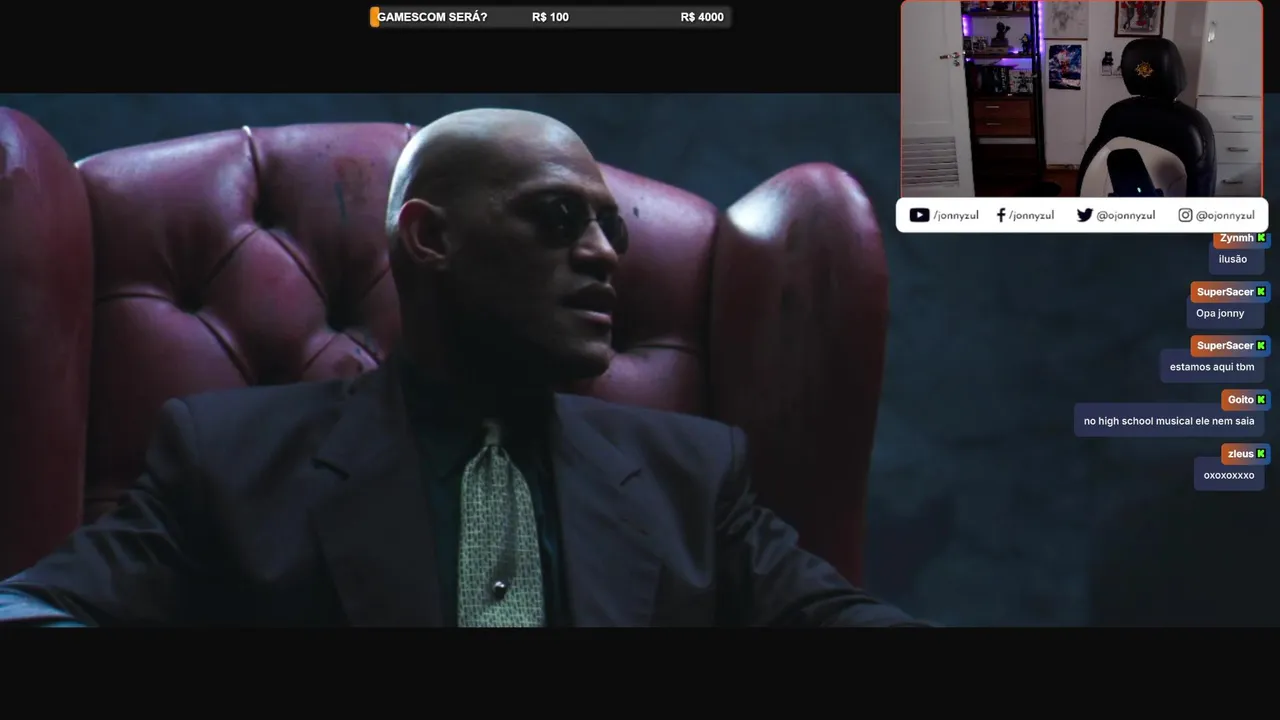
Task: Click the Facebook icon in social bar
Action: click(1001, 215)
